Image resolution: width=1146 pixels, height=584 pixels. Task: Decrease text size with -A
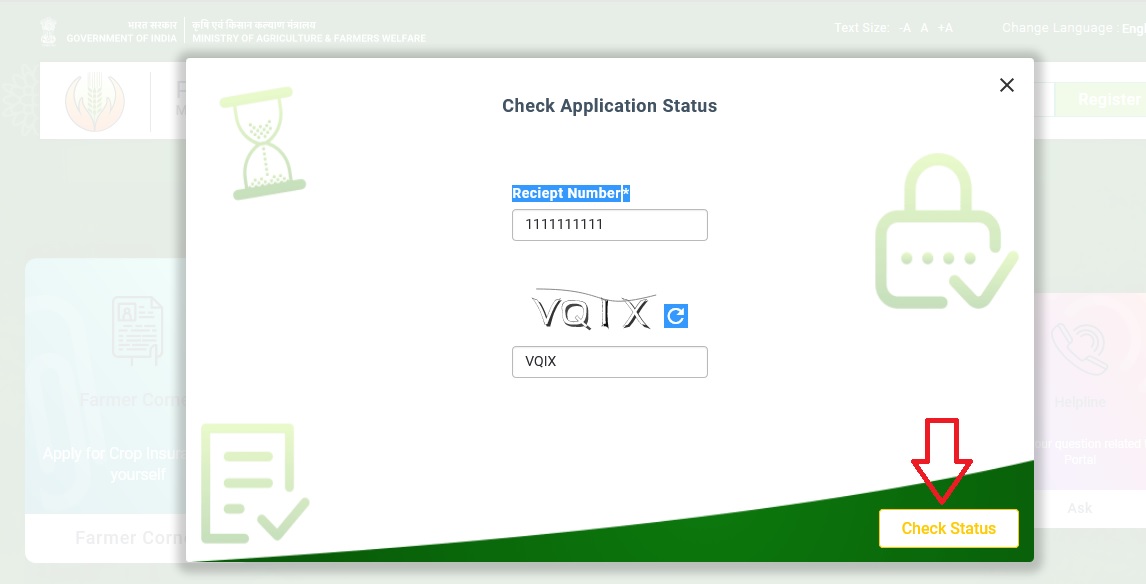905,28
